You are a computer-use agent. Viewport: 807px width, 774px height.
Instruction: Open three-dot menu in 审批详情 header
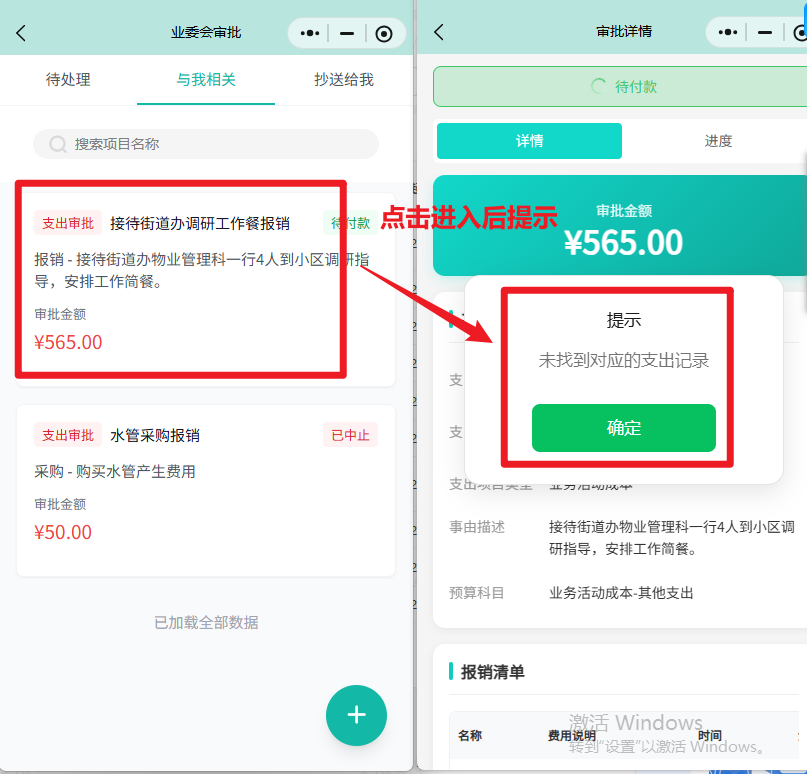[728, 32]
